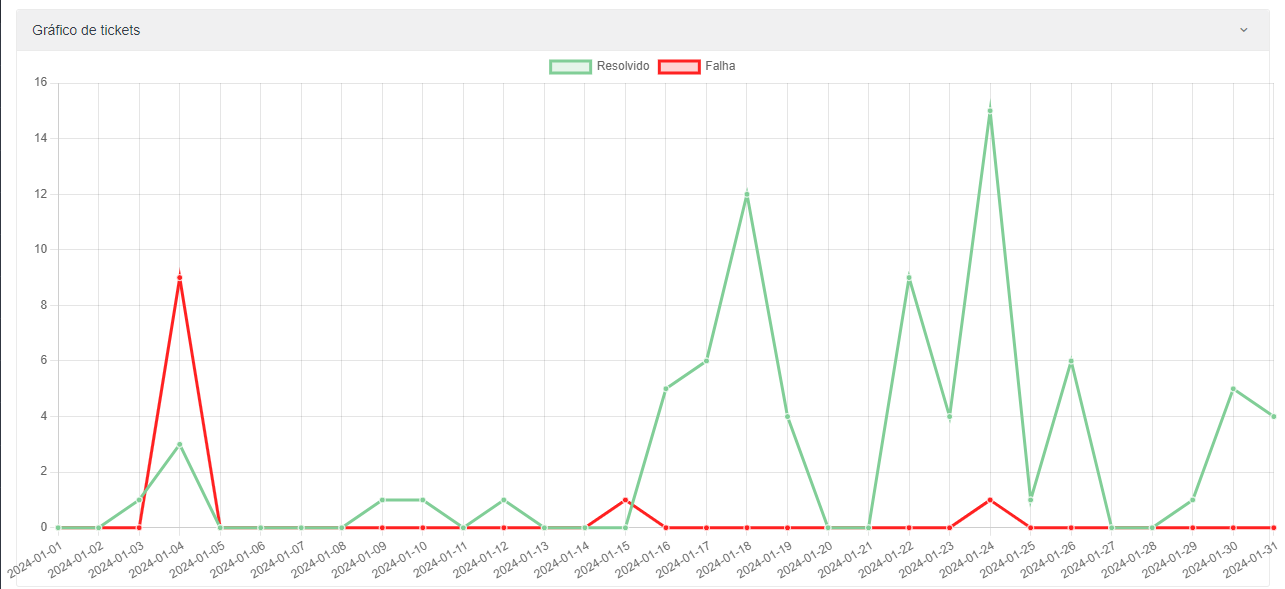
Task: Collapse the Gráfico de tickets panel chevron
Action: tap(1244, 30)
